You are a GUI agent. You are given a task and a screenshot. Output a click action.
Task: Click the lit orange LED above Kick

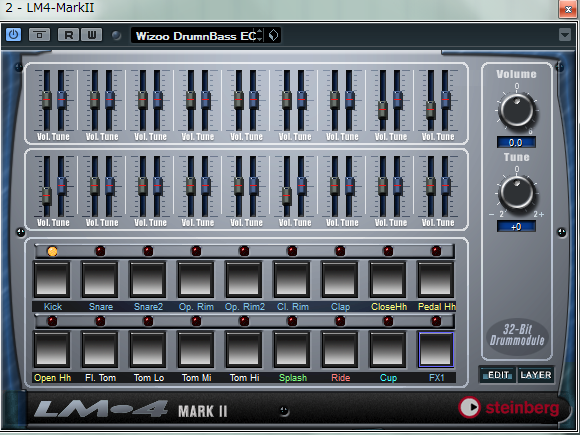pyautogui.click(x=52, y=252)
